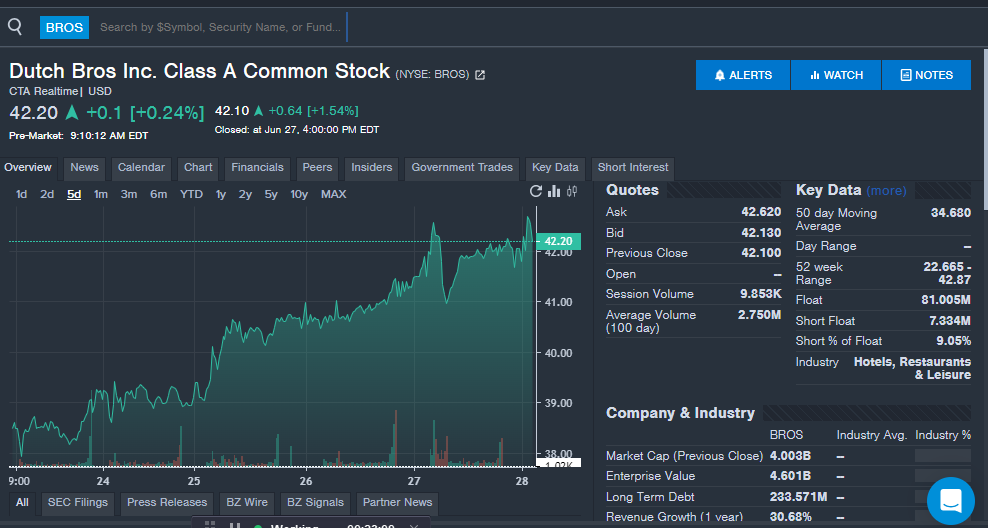The width and height of the screenshot is (988, 528).
Task: Click the Float value 81.005M
Action: 946,300
